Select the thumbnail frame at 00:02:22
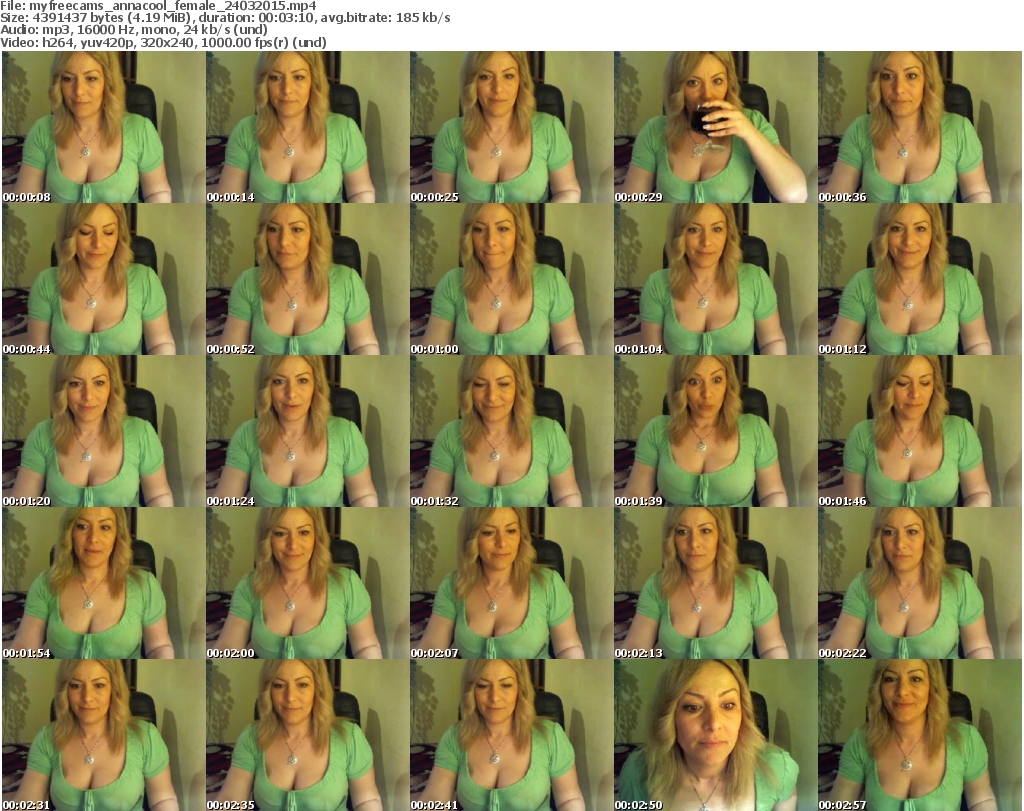The height and width of the screenshot is (811, 1024). tap(920, 583)
